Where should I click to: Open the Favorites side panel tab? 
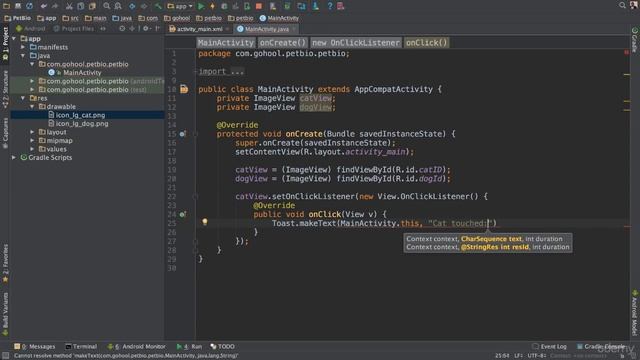(x=5, y=263)
